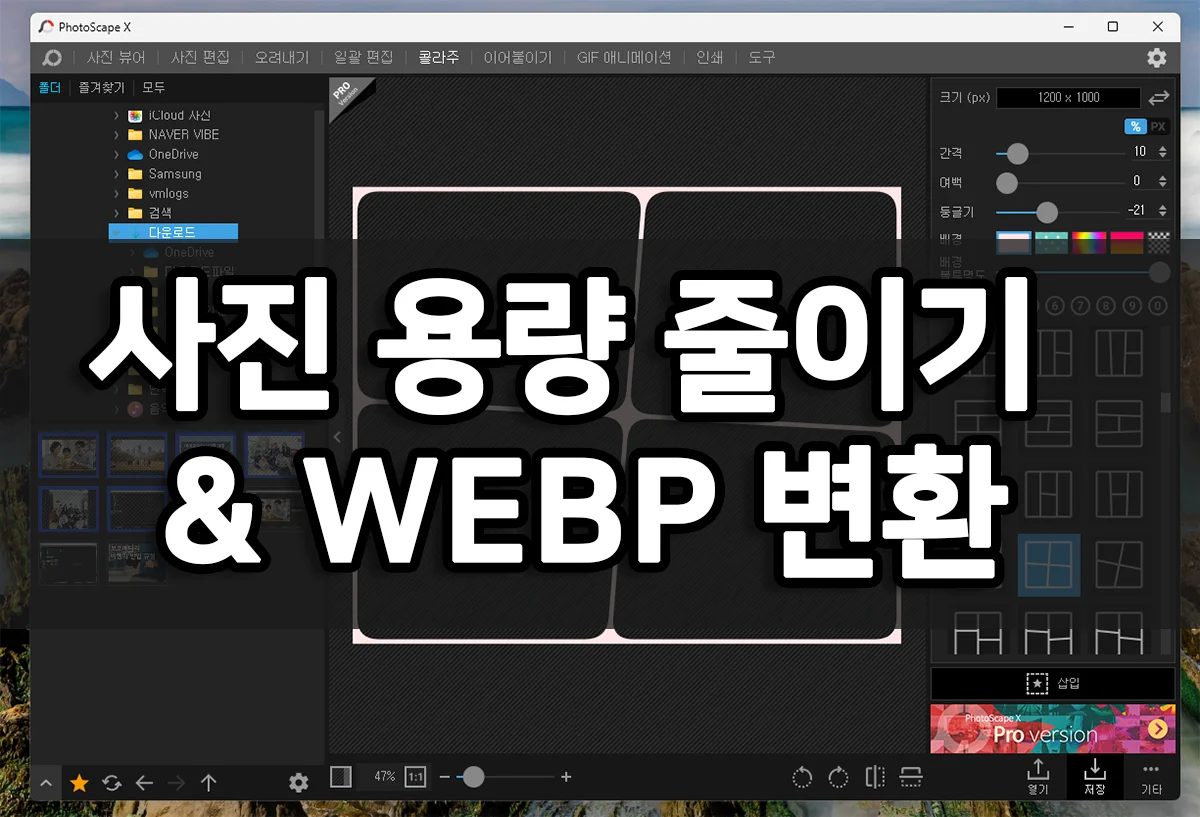Click the 열기 (open) icon at bottom right

pyautogui.click(x=1037, y=775)
